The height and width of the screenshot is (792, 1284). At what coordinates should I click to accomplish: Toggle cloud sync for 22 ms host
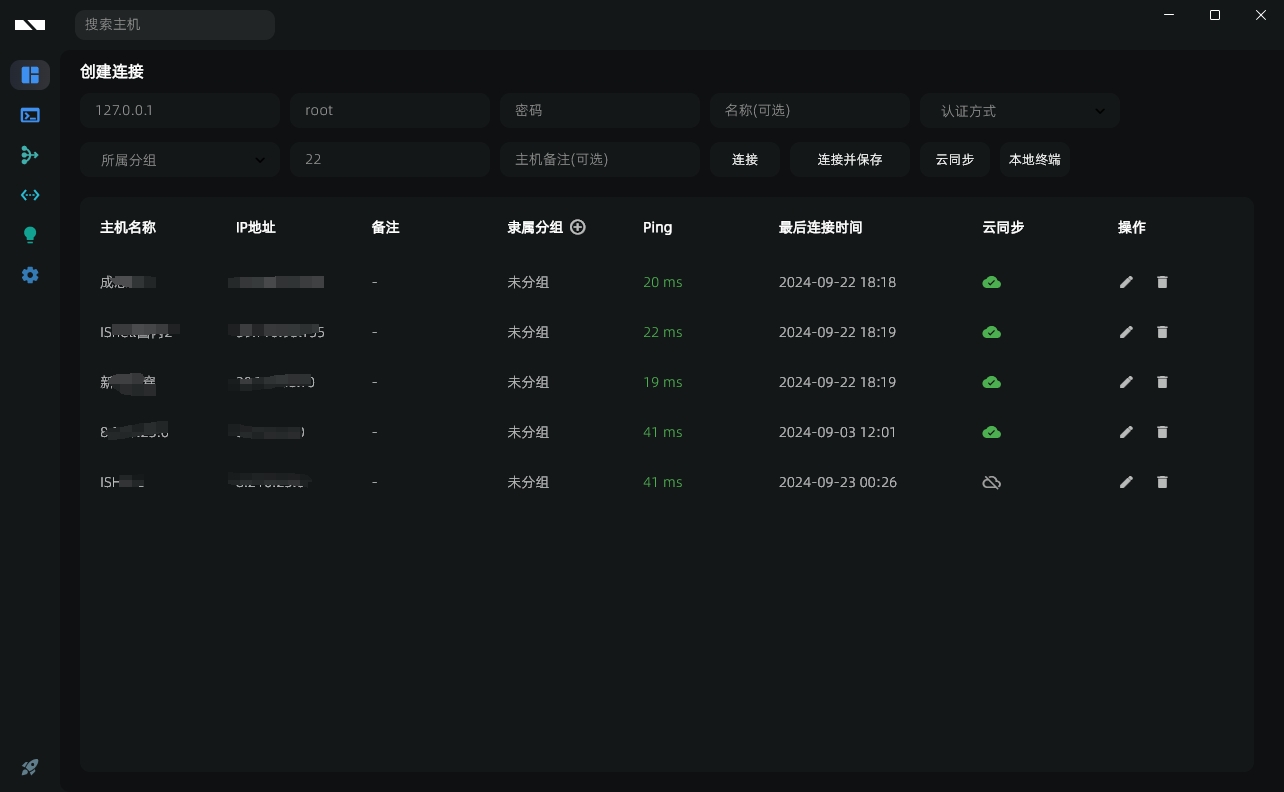point(992,332)
